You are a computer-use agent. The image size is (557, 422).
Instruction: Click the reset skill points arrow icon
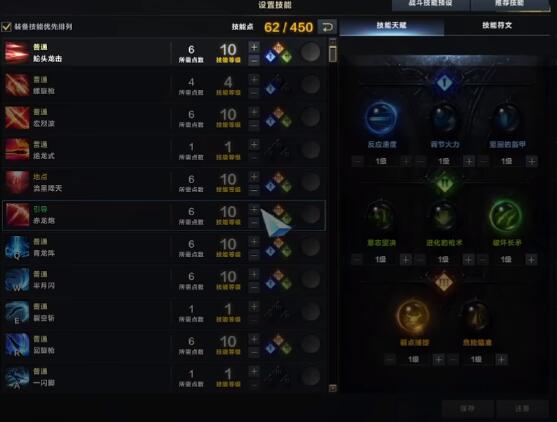[327, 27]
